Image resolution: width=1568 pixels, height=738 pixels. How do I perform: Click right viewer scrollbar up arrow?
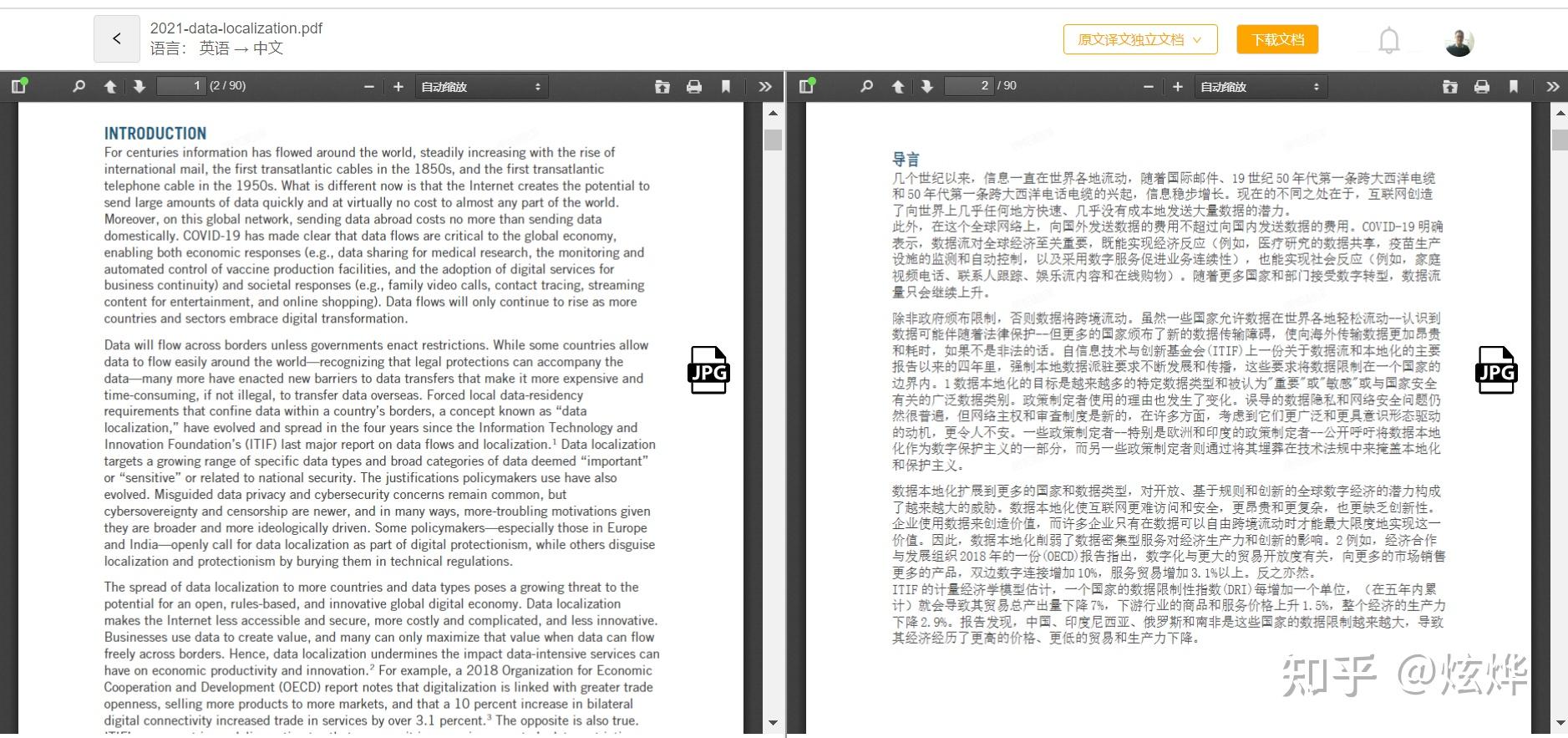(1560, 113)
